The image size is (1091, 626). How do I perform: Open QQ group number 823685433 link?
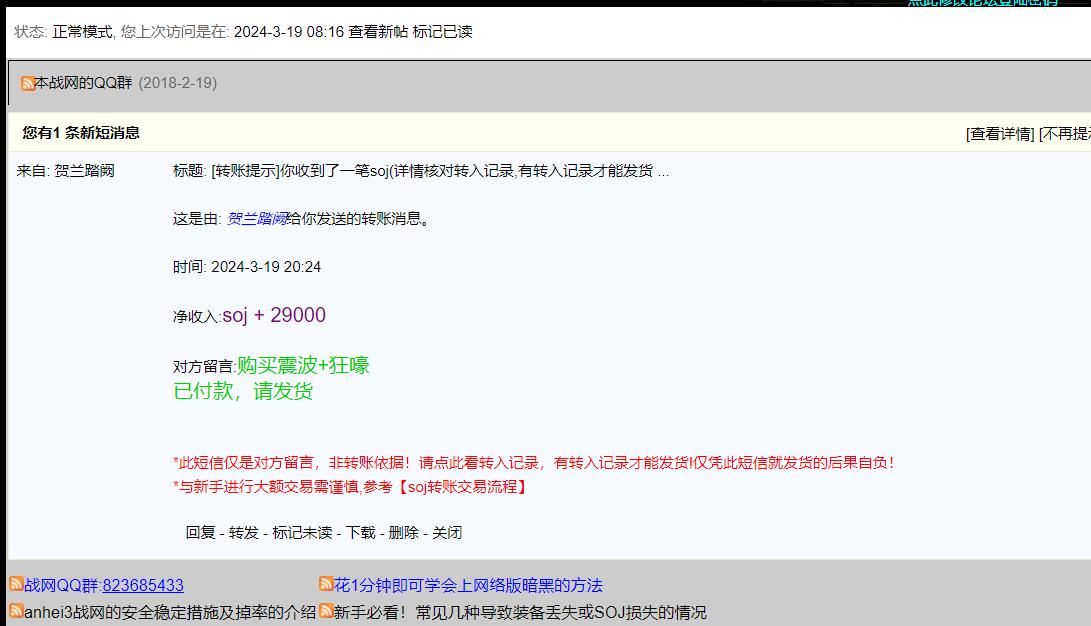[x=143, y=585]
